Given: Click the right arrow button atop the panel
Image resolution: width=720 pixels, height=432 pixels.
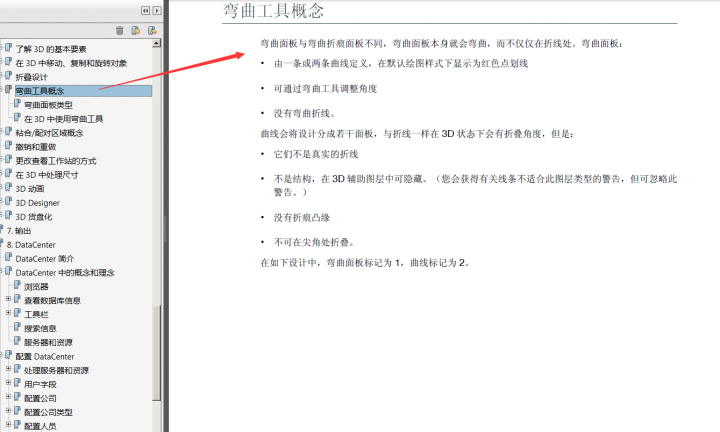Looking at the screenshot, I should pyautogui.click(x=157, y=10).
